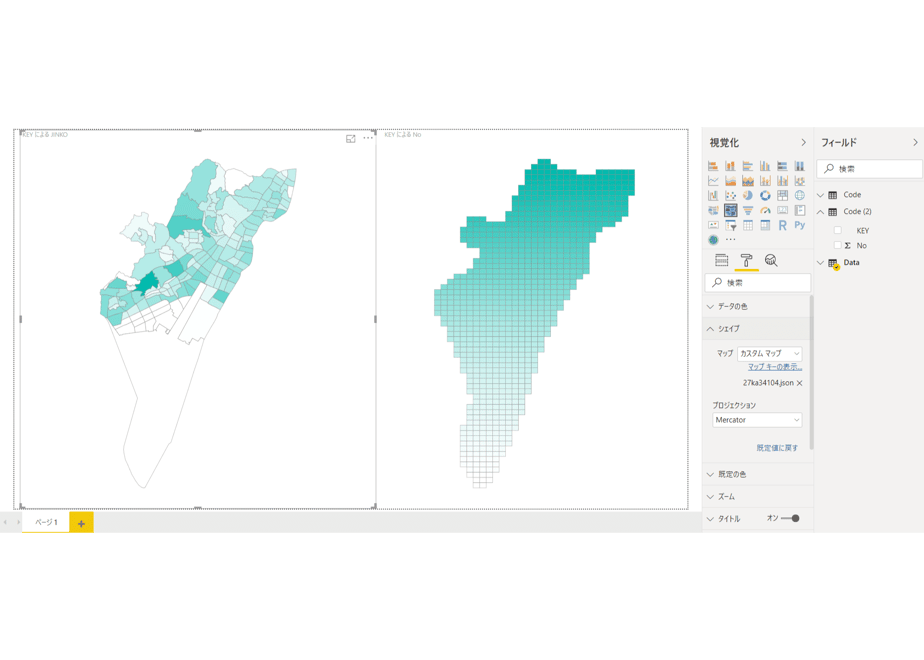The image size is (924, 660).
Task: Select the filled map visual
Action: coord(713,210)
